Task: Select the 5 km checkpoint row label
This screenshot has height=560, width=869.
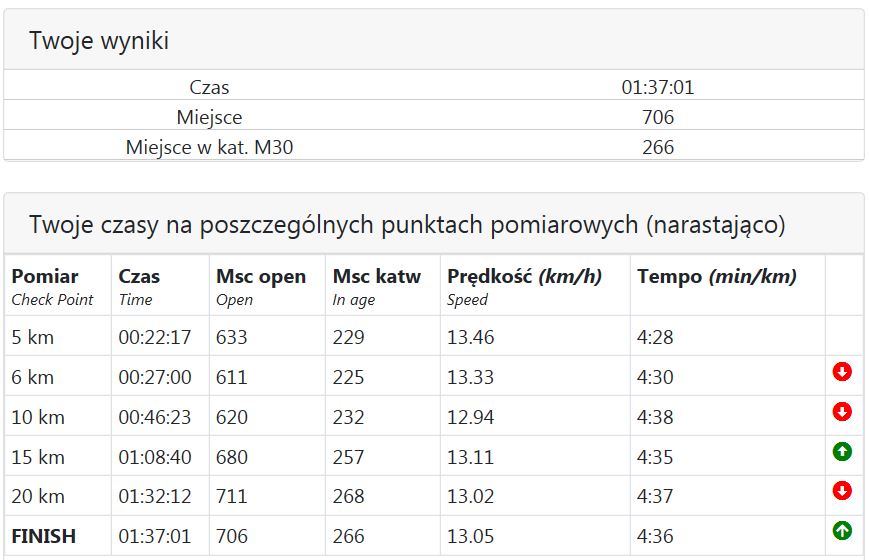Action: coord(33,338)
